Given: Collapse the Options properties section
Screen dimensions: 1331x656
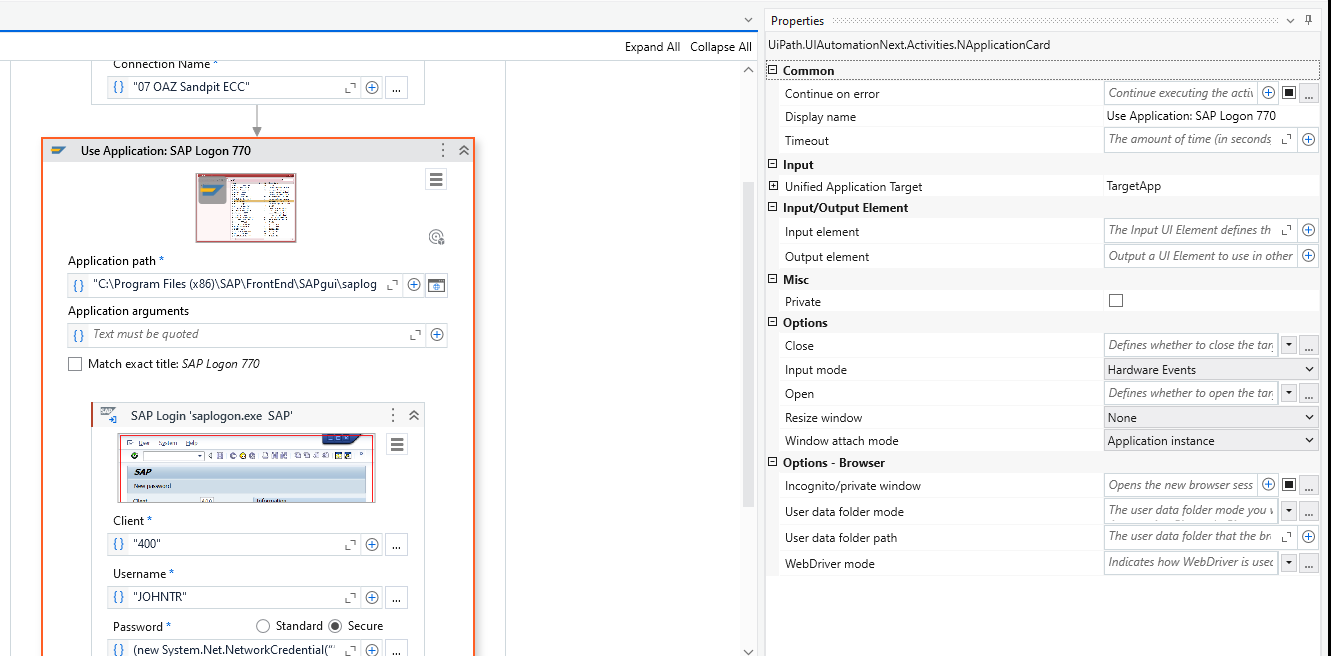Looking at the screenshot, I should pos(773,323).
